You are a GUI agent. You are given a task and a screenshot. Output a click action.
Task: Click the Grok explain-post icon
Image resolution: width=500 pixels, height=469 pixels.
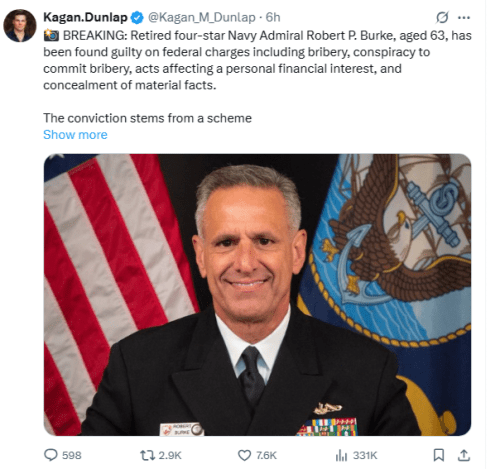442,17
